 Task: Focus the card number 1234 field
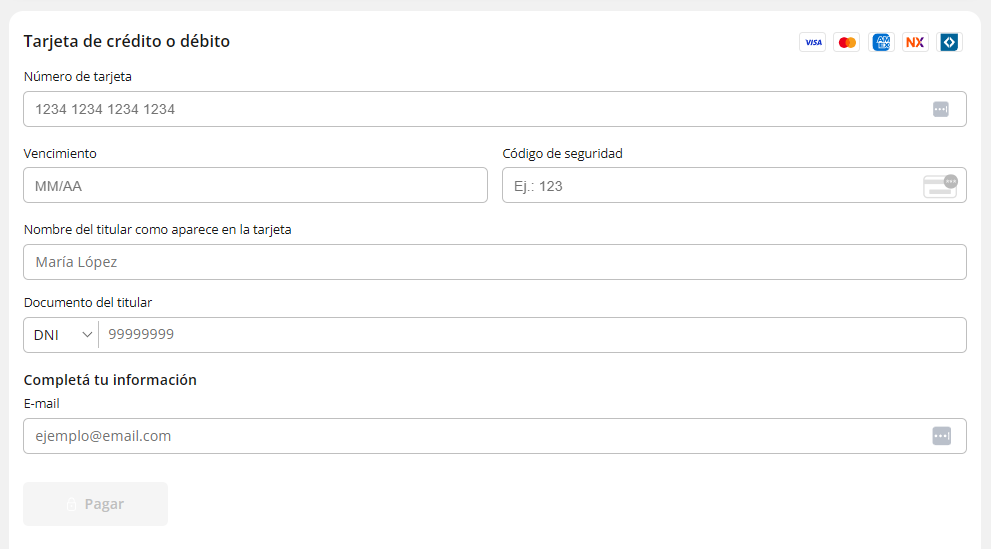pos(495,109)
